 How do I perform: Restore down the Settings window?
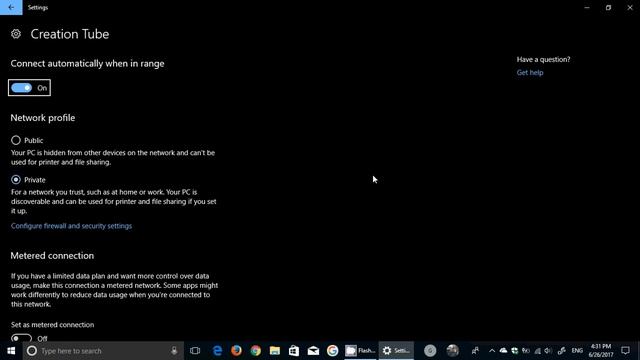click(x=608, y=7)
